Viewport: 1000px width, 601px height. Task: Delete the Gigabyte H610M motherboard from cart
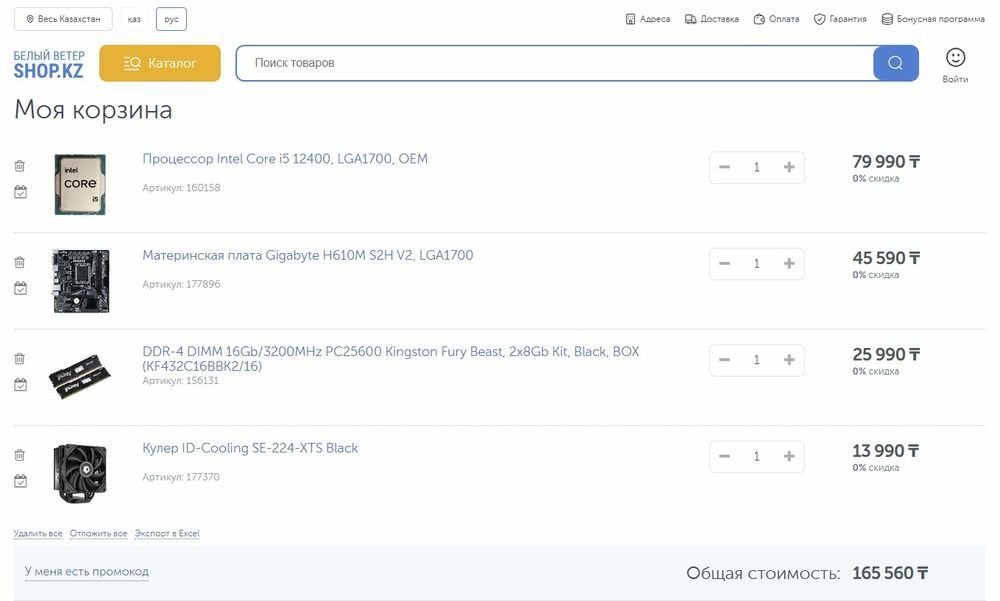[x=20, y=262]
